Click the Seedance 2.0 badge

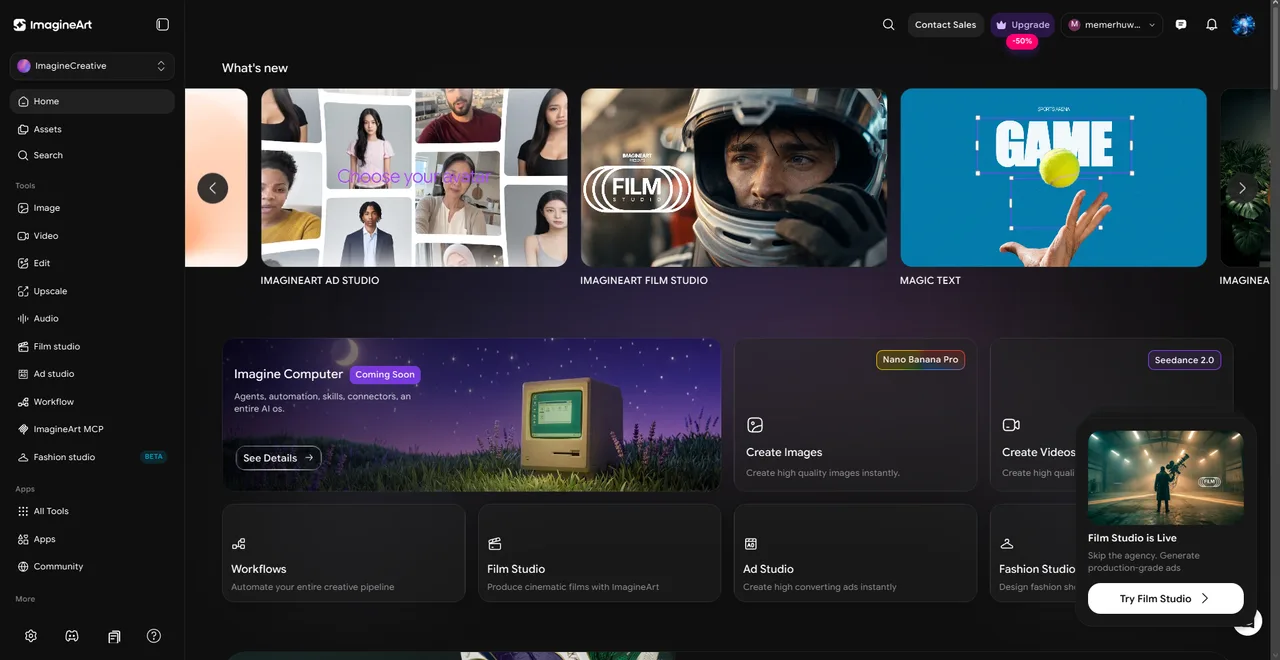coord(1184,360)
